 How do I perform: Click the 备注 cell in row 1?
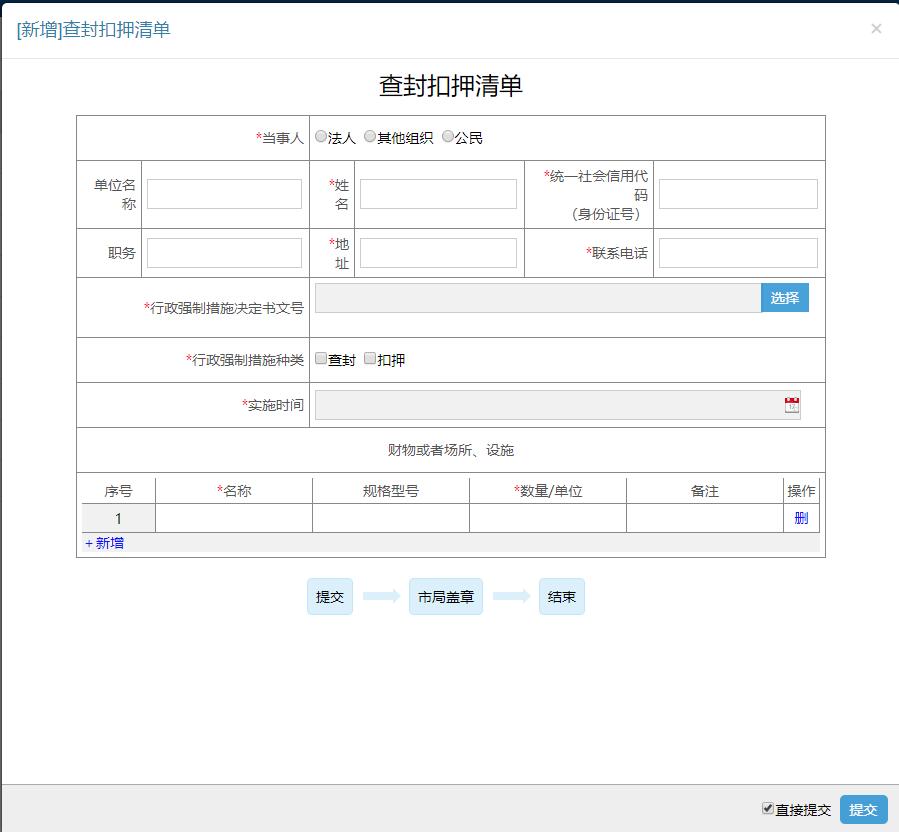705,518
